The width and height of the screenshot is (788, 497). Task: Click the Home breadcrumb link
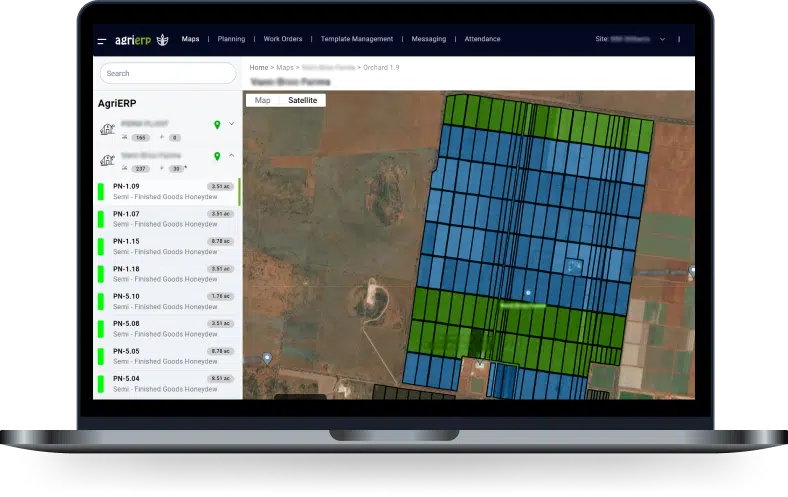(259, 67)
